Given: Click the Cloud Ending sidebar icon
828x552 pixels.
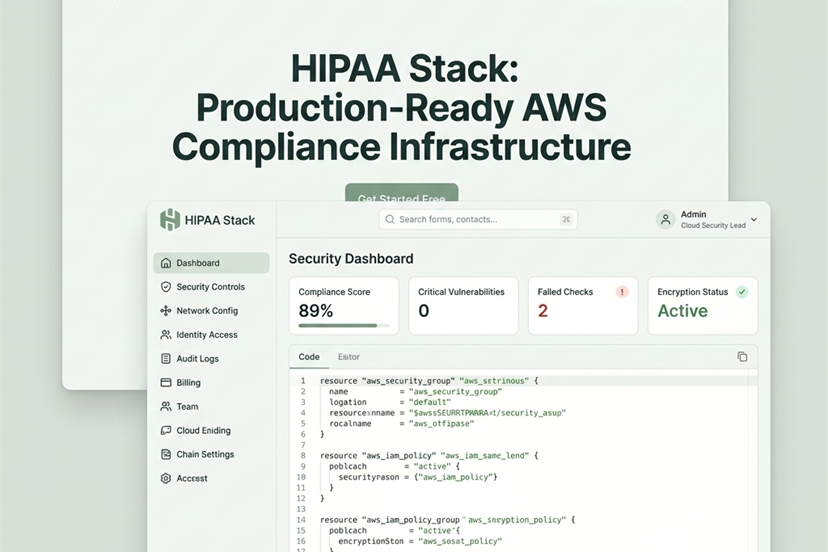Looking at the screenshot, I should [x=166, y=431].
